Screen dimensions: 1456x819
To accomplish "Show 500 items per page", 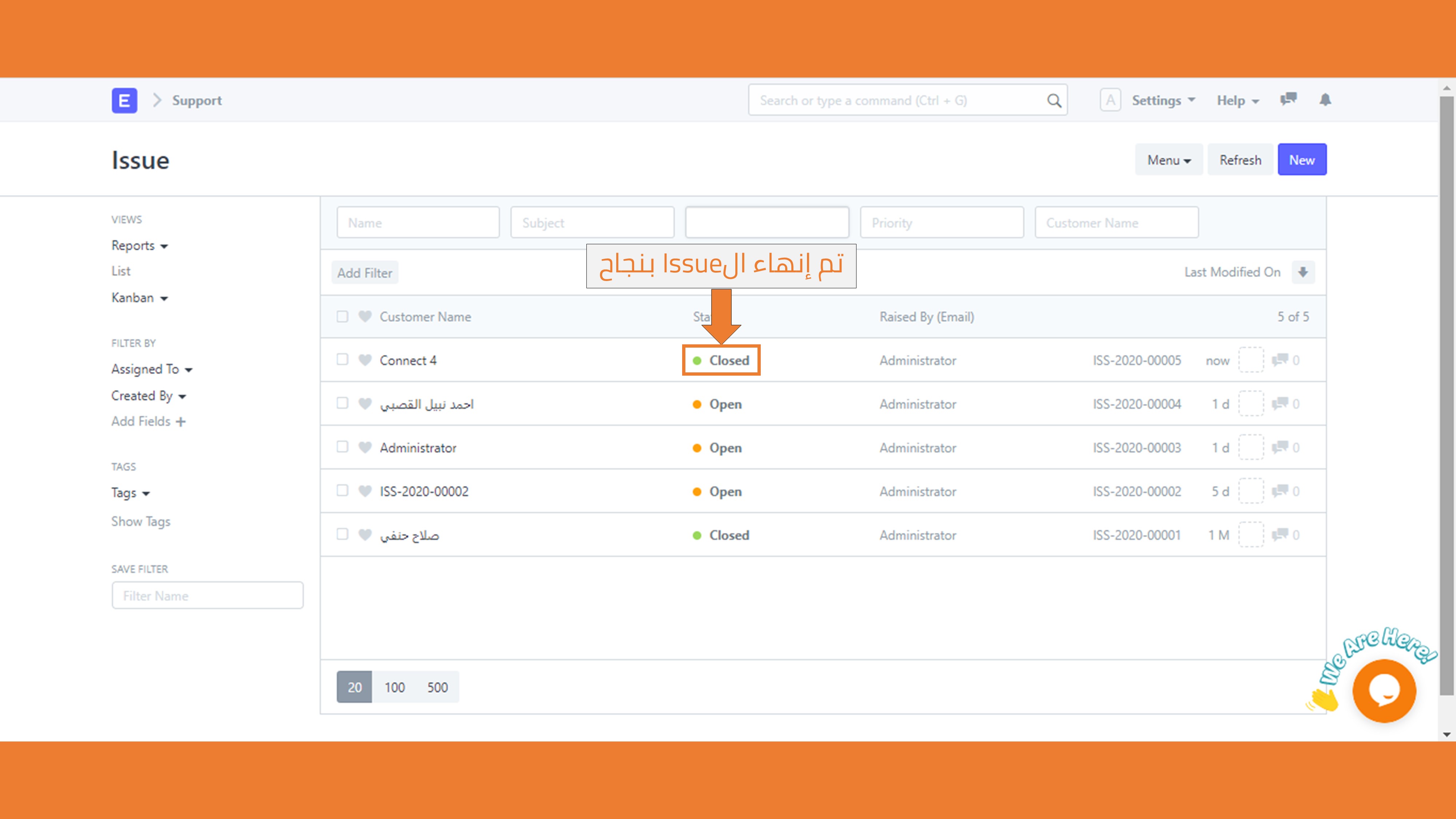I will click(438, 687).
